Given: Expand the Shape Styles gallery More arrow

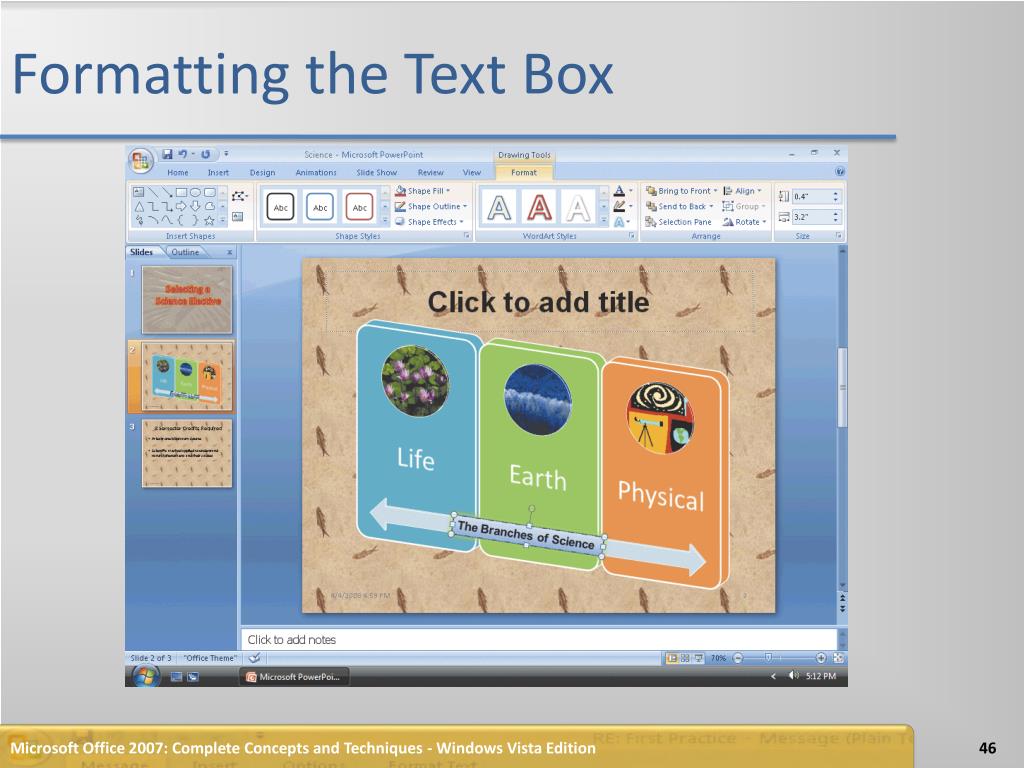Looking at the screenshot, I should pyautogui.click(x=385, y=221).
